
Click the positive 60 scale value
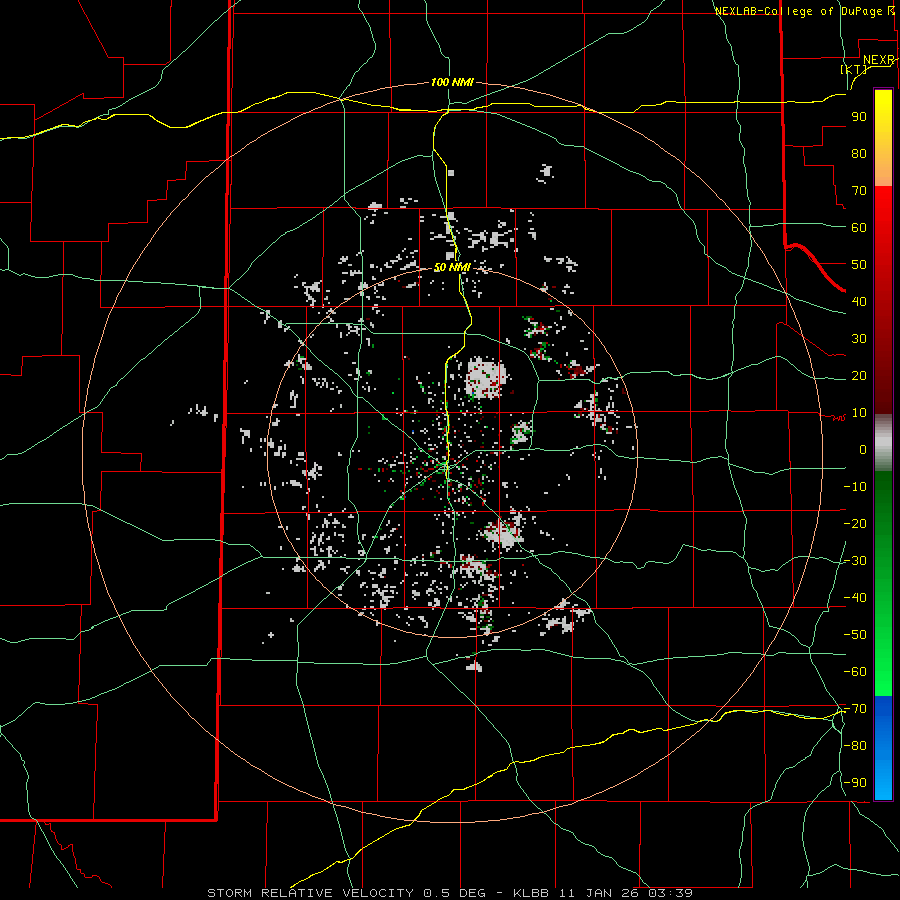(x=859, y=227)
